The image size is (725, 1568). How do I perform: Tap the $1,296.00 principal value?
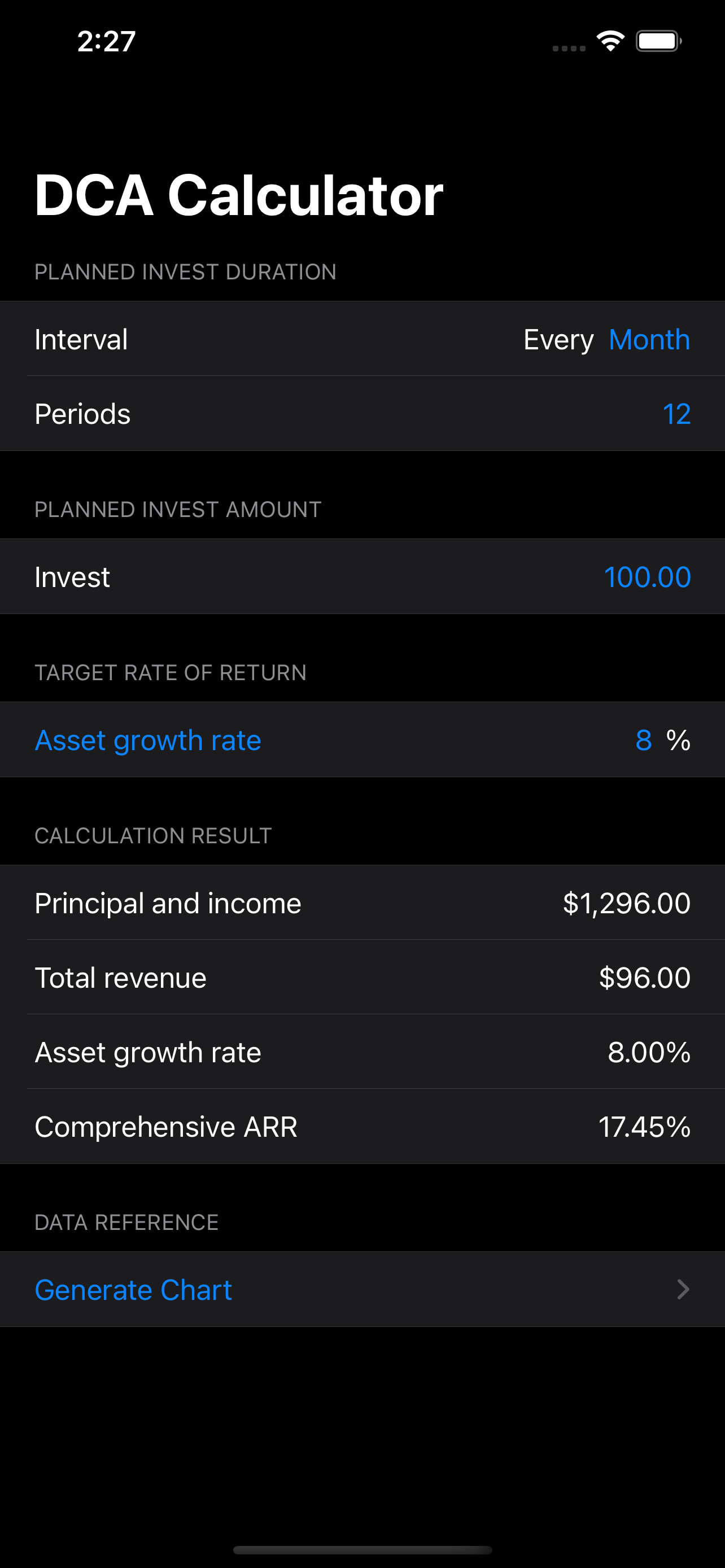click(x=626, y=903)
